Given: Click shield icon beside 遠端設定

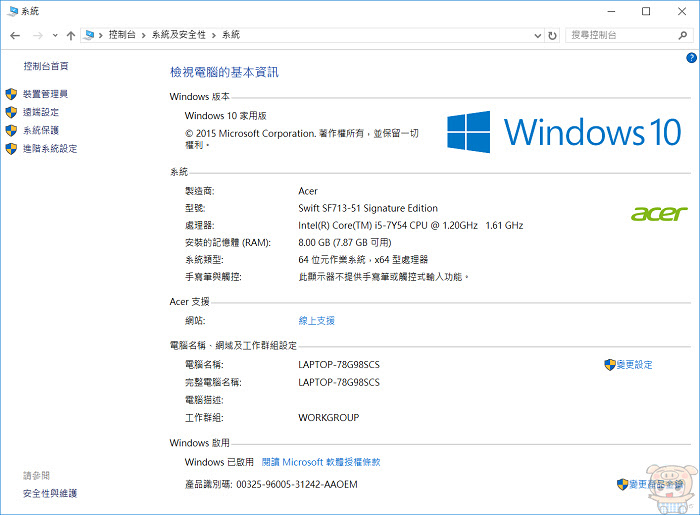Looking at the screenshot, I should click(x=11, y=112).
